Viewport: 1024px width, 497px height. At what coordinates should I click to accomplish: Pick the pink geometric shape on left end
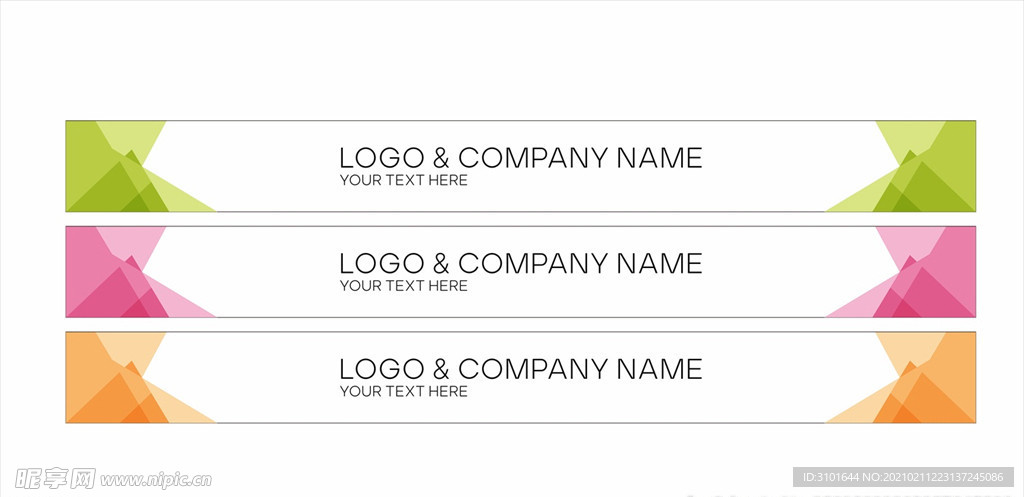tap(110, 272)
